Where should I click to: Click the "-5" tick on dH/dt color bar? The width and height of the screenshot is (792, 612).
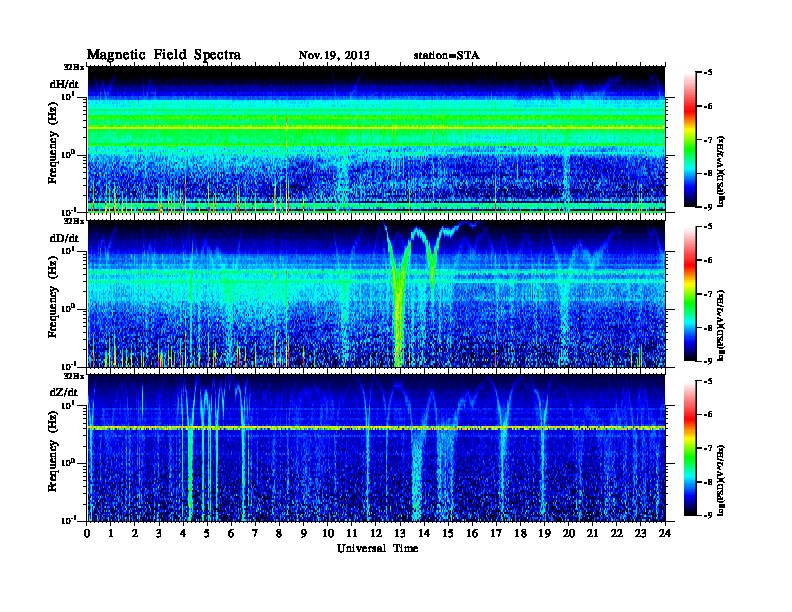click(708, 73)
